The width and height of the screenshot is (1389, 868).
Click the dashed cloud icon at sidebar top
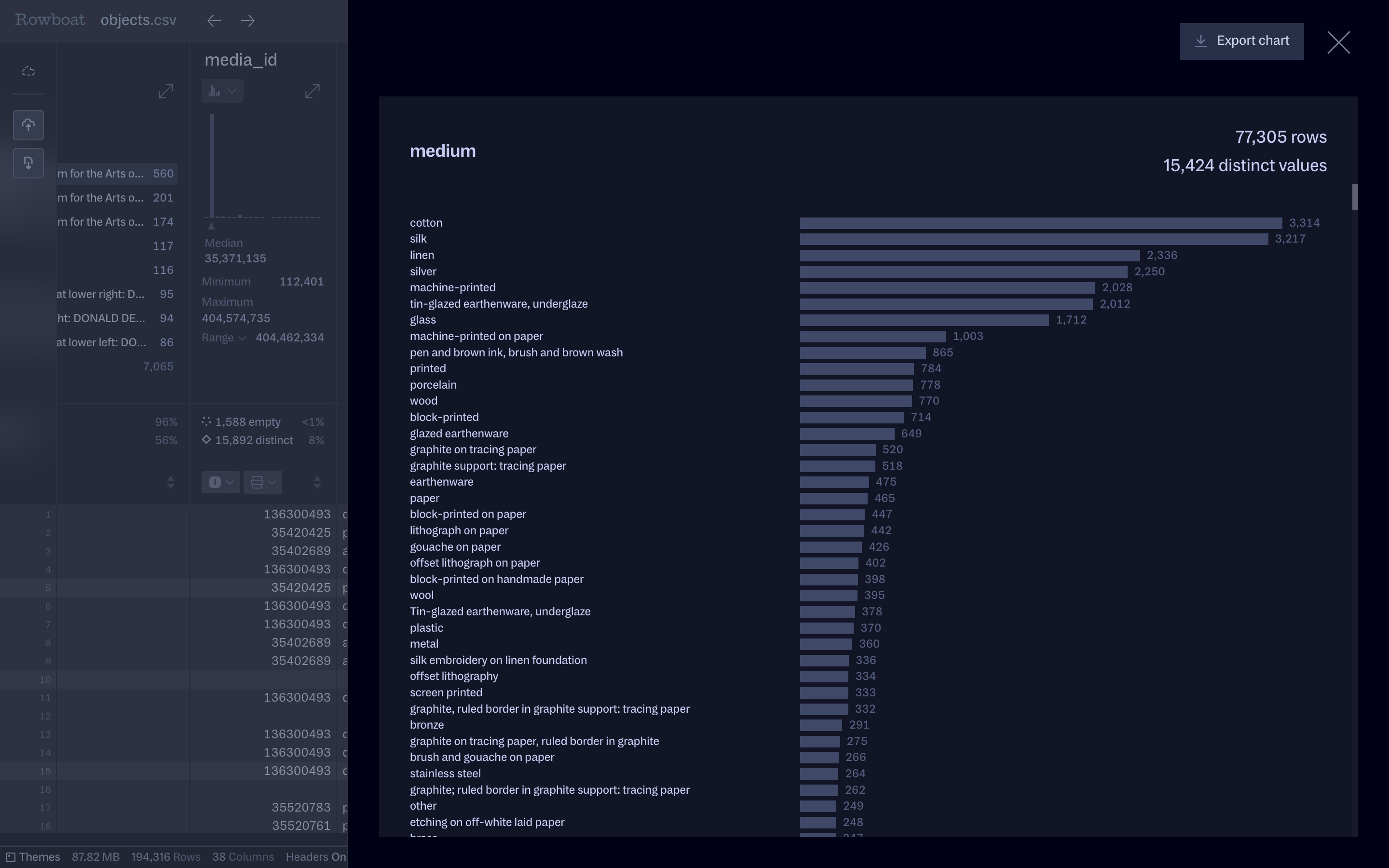28,72
